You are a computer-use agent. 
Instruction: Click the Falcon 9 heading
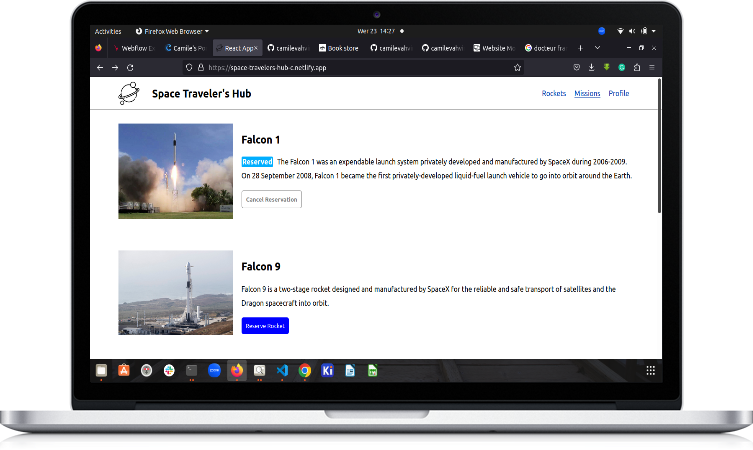(261, 267)
